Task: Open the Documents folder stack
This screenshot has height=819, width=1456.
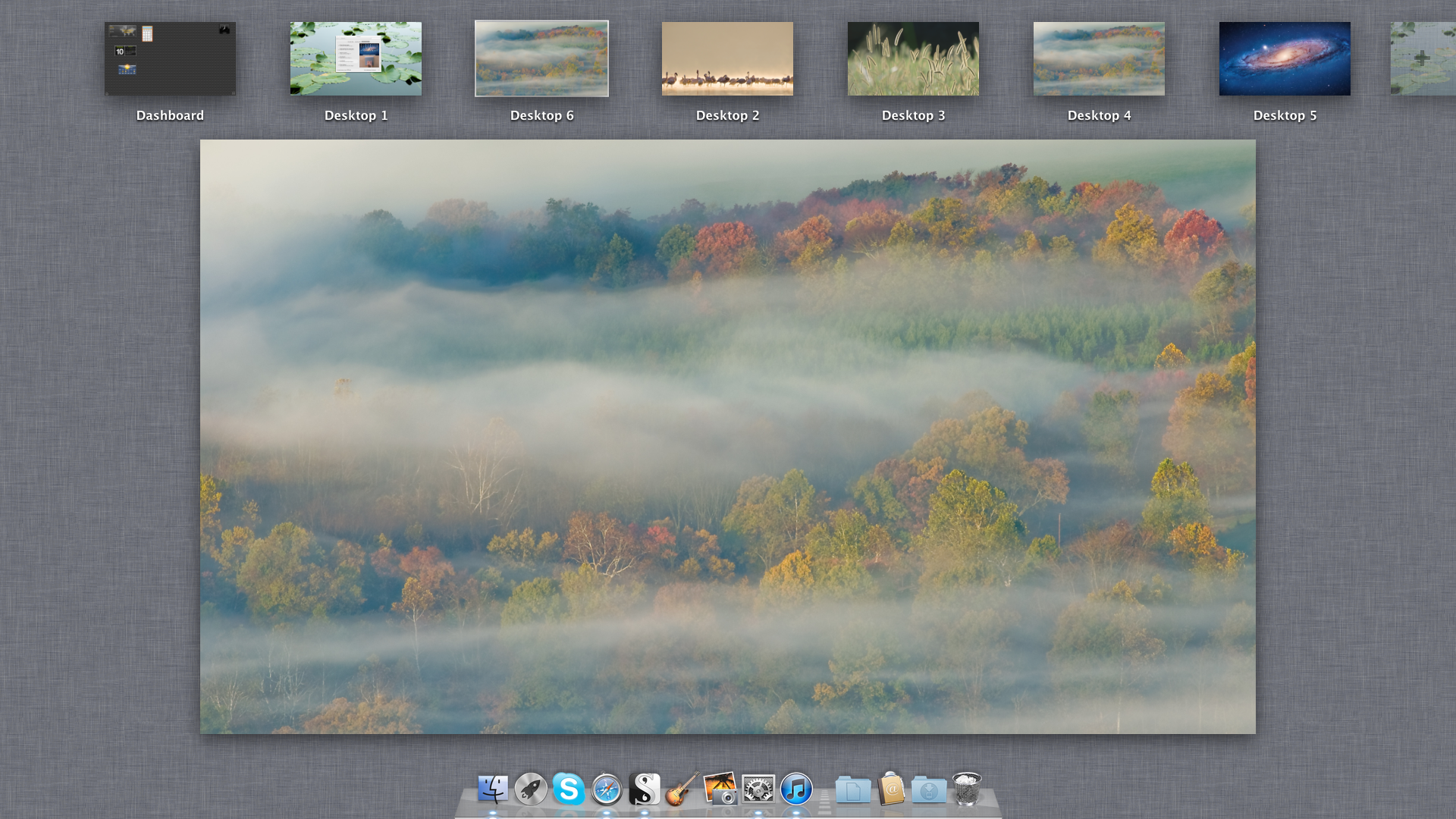Action: pos(853,789)
